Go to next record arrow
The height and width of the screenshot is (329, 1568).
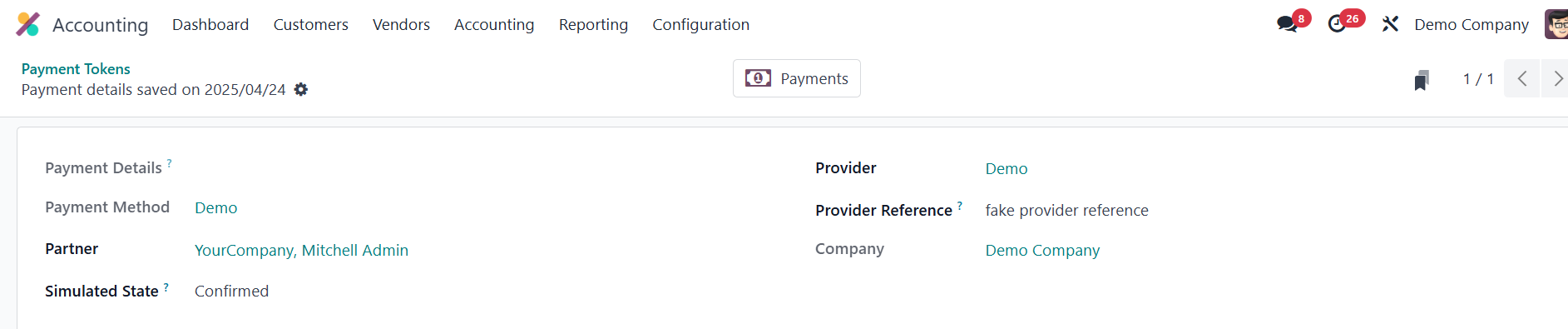click(1556, 78)
